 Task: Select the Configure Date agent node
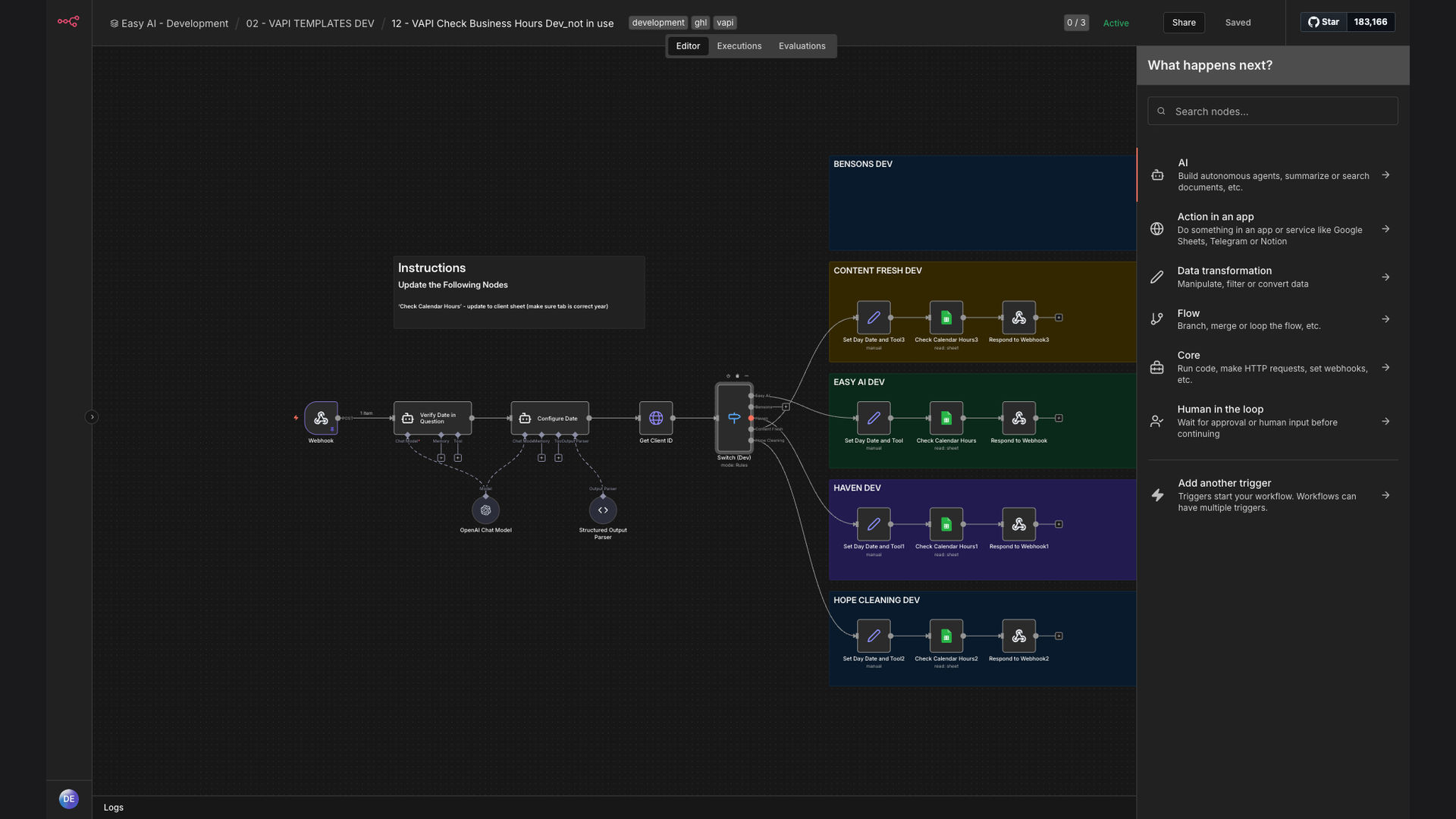click(x=550, y=418)
